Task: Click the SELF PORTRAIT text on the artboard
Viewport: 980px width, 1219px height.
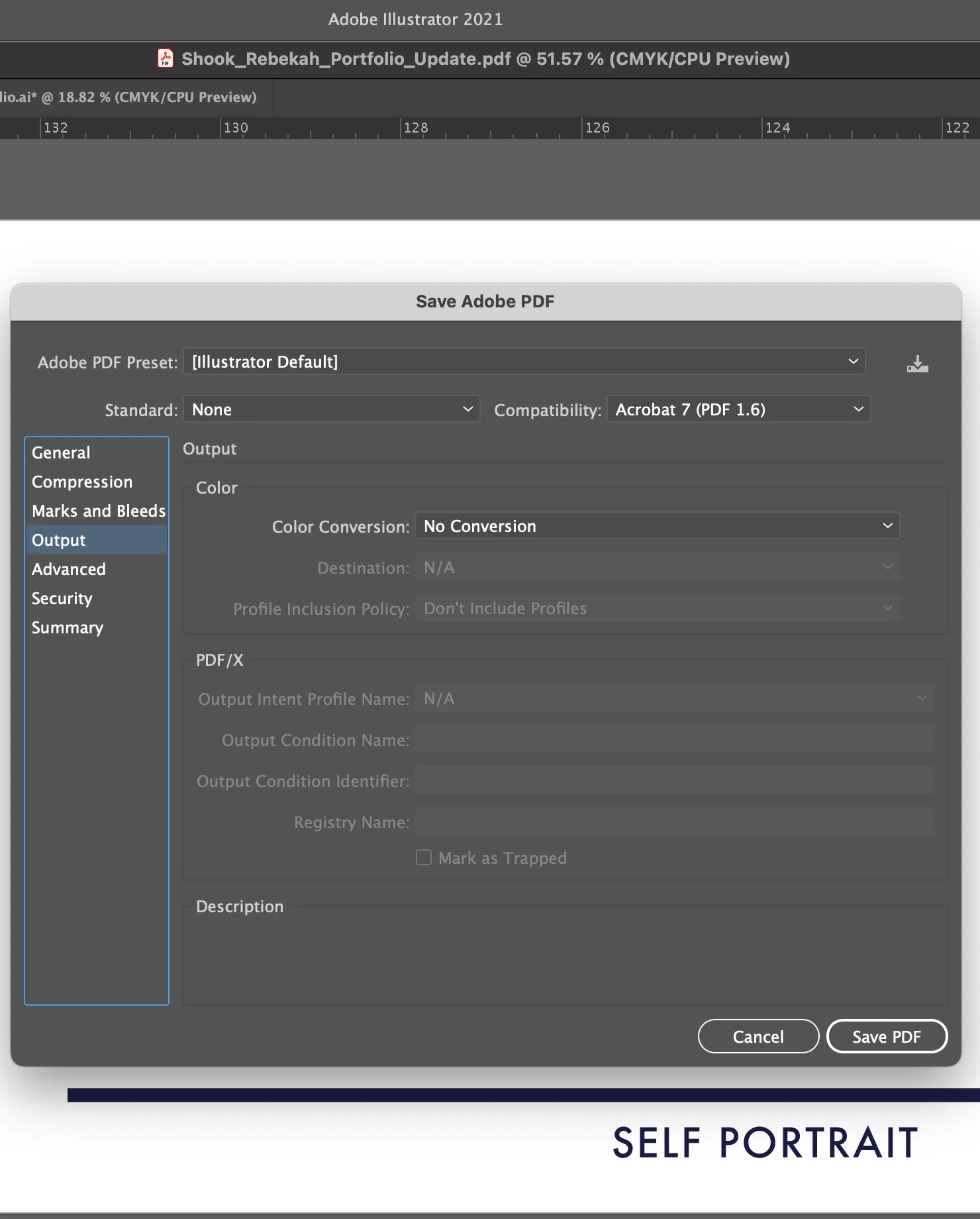Action: [x=765, y=1143]
